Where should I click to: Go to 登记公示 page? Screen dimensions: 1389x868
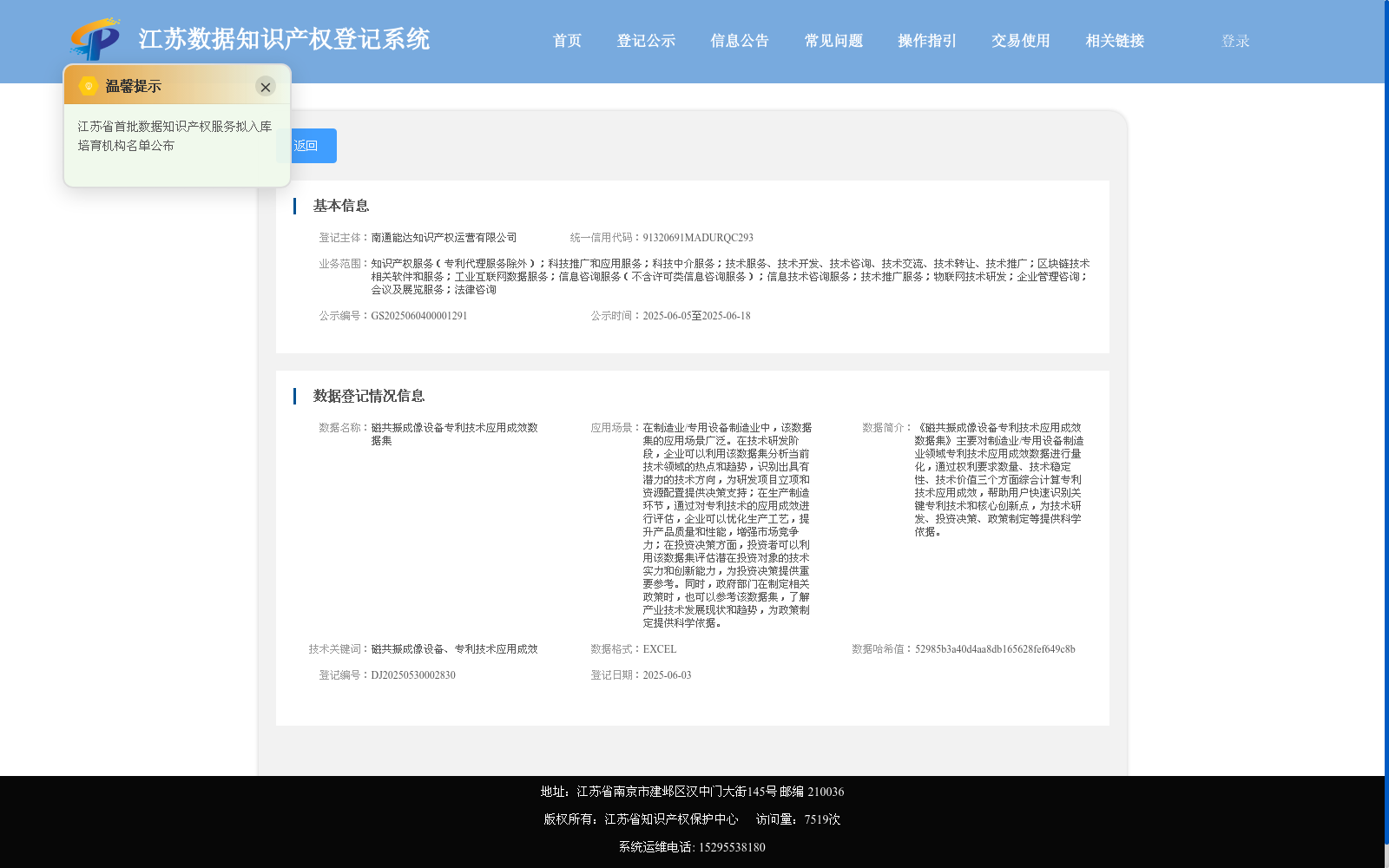(x=646, y=41)
